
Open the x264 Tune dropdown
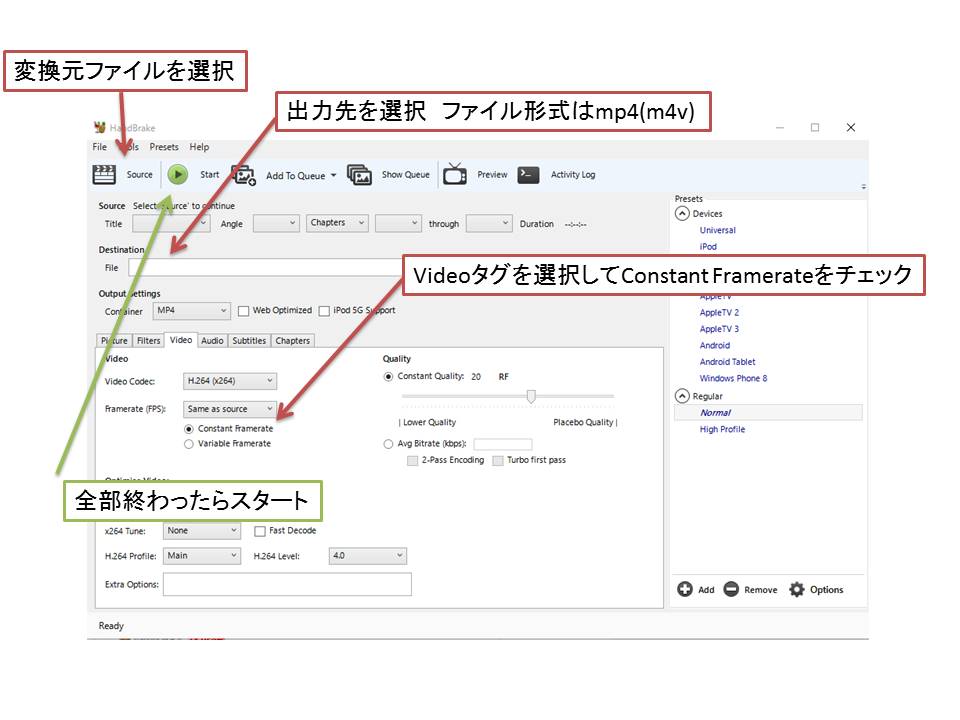pyautogui.click(x=201, y=531)
